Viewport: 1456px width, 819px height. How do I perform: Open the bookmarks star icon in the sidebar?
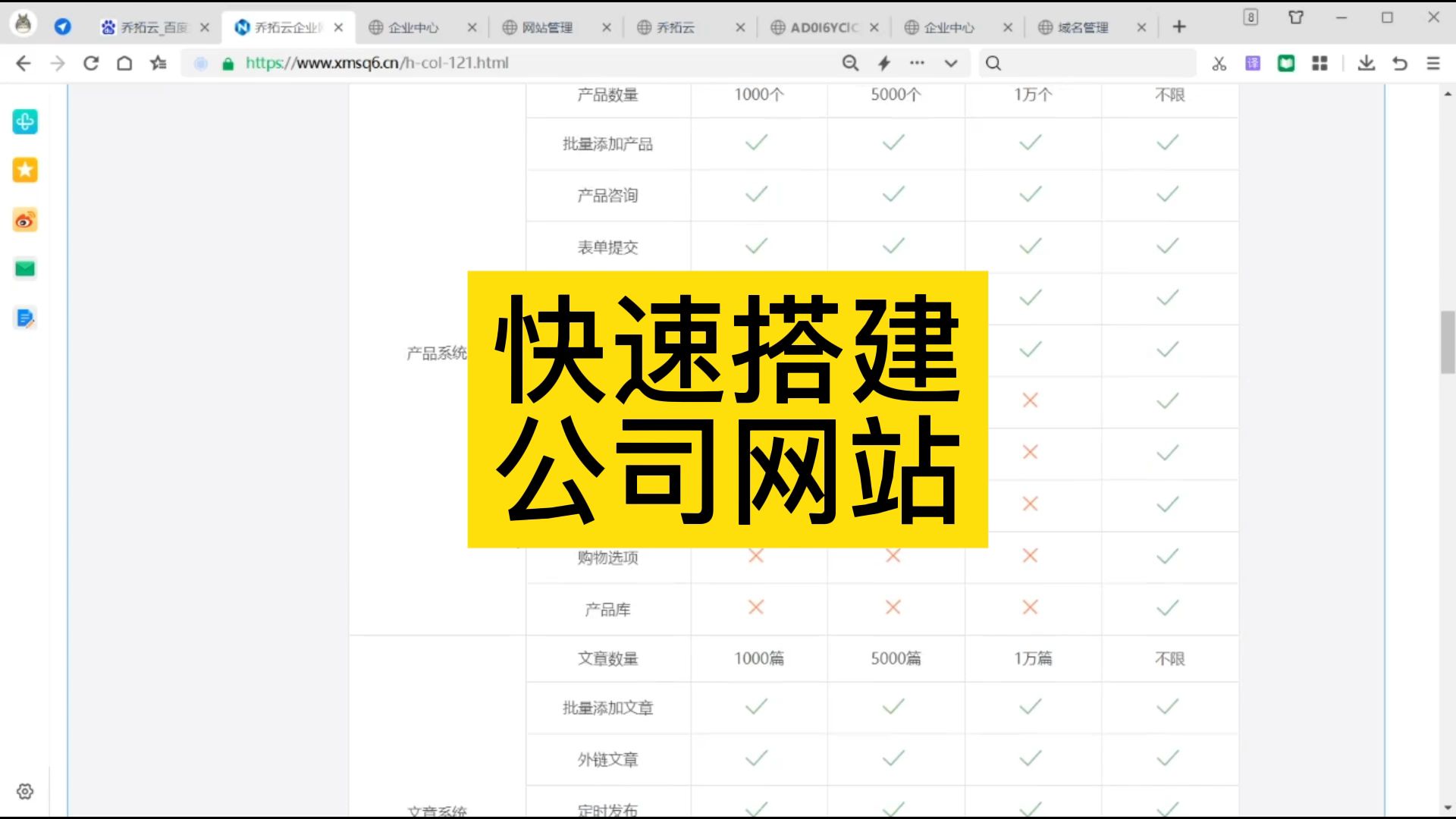tap(25, 170)
